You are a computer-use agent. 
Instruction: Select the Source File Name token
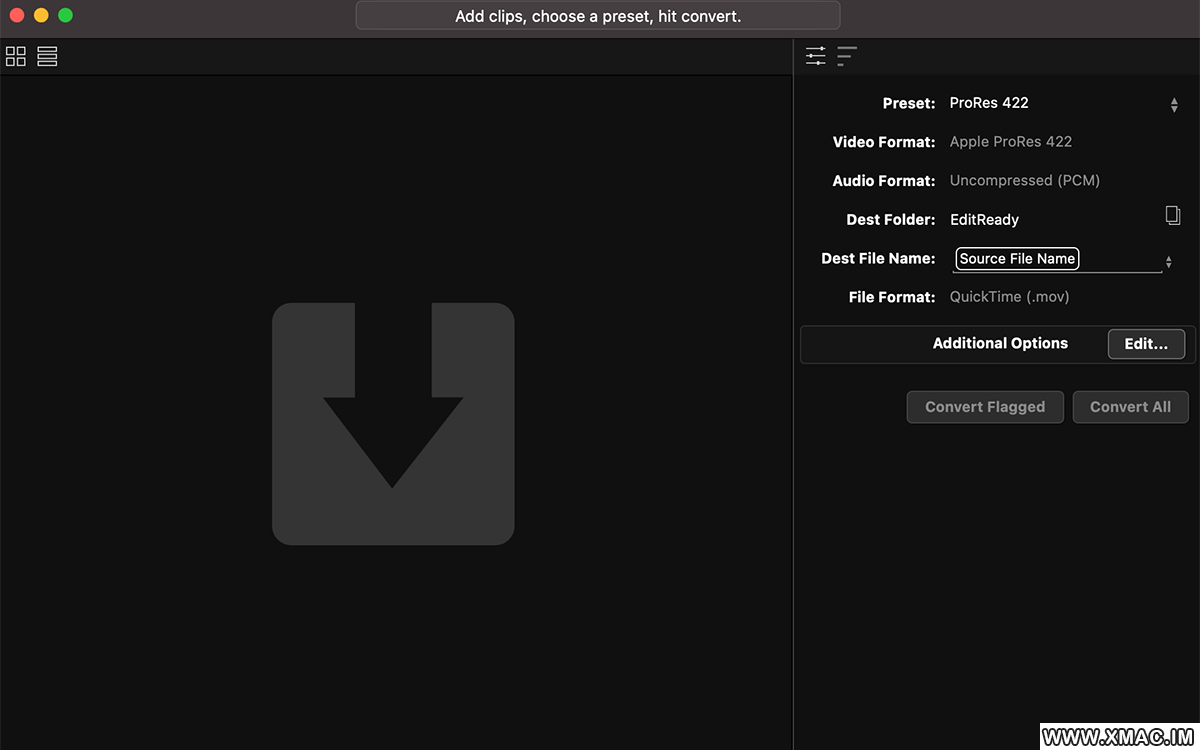point(1017,259)
